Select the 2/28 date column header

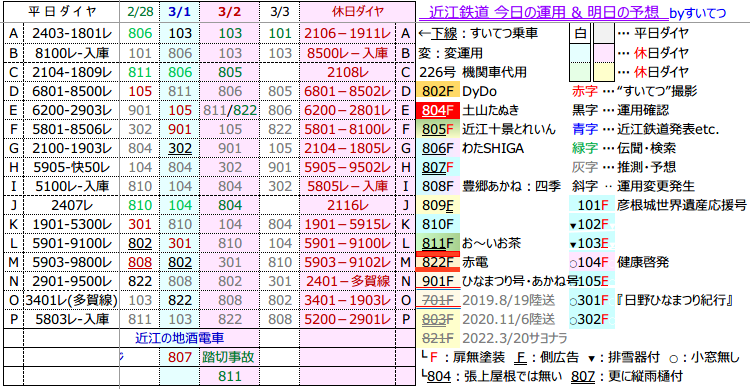click(x=140, y=12)
